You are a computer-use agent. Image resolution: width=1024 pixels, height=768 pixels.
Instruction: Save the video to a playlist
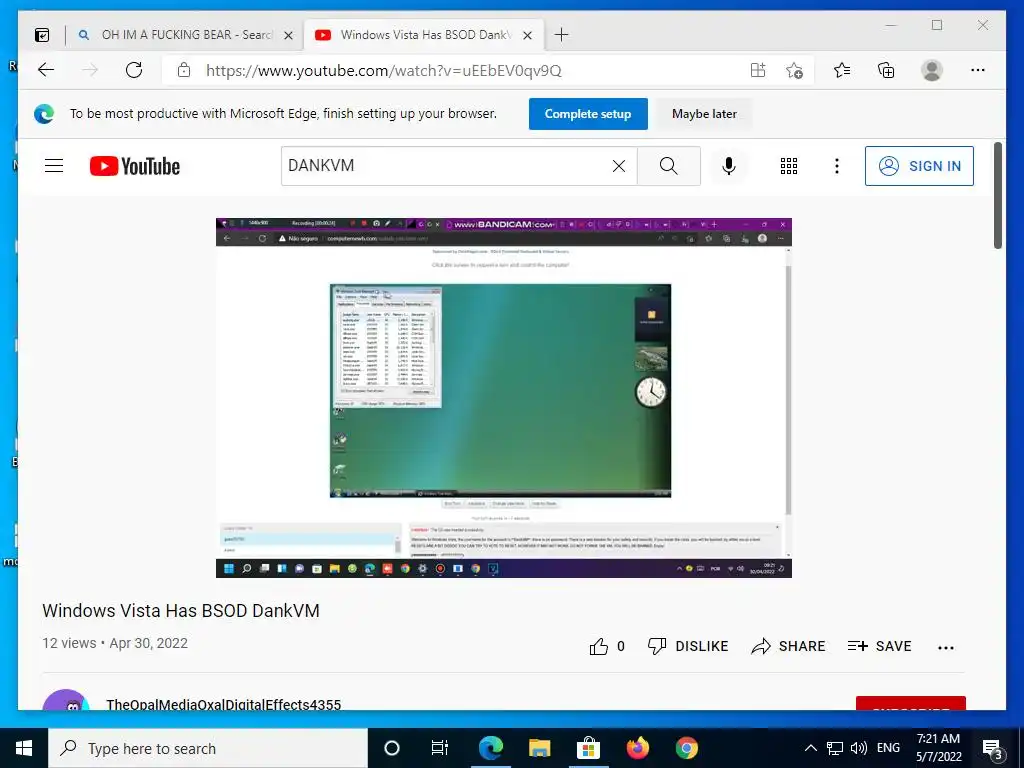tap(879, 647)
